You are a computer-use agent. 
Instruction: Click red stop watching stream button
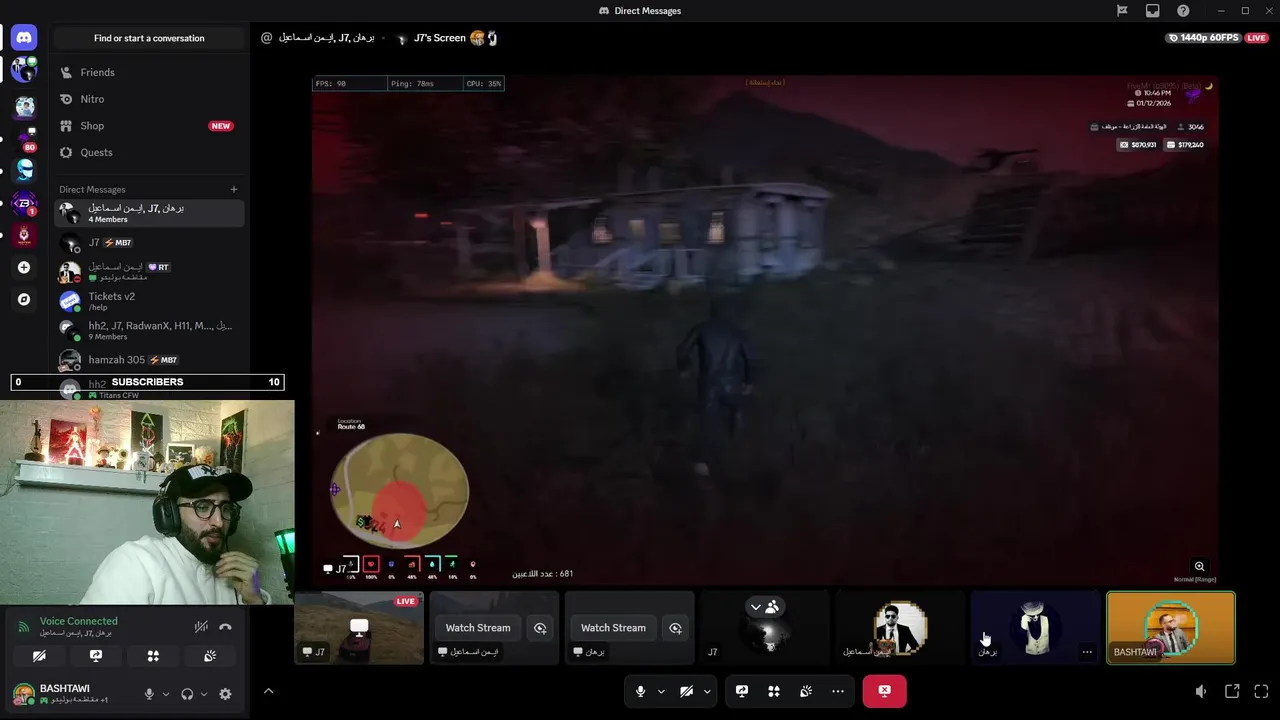884,691
